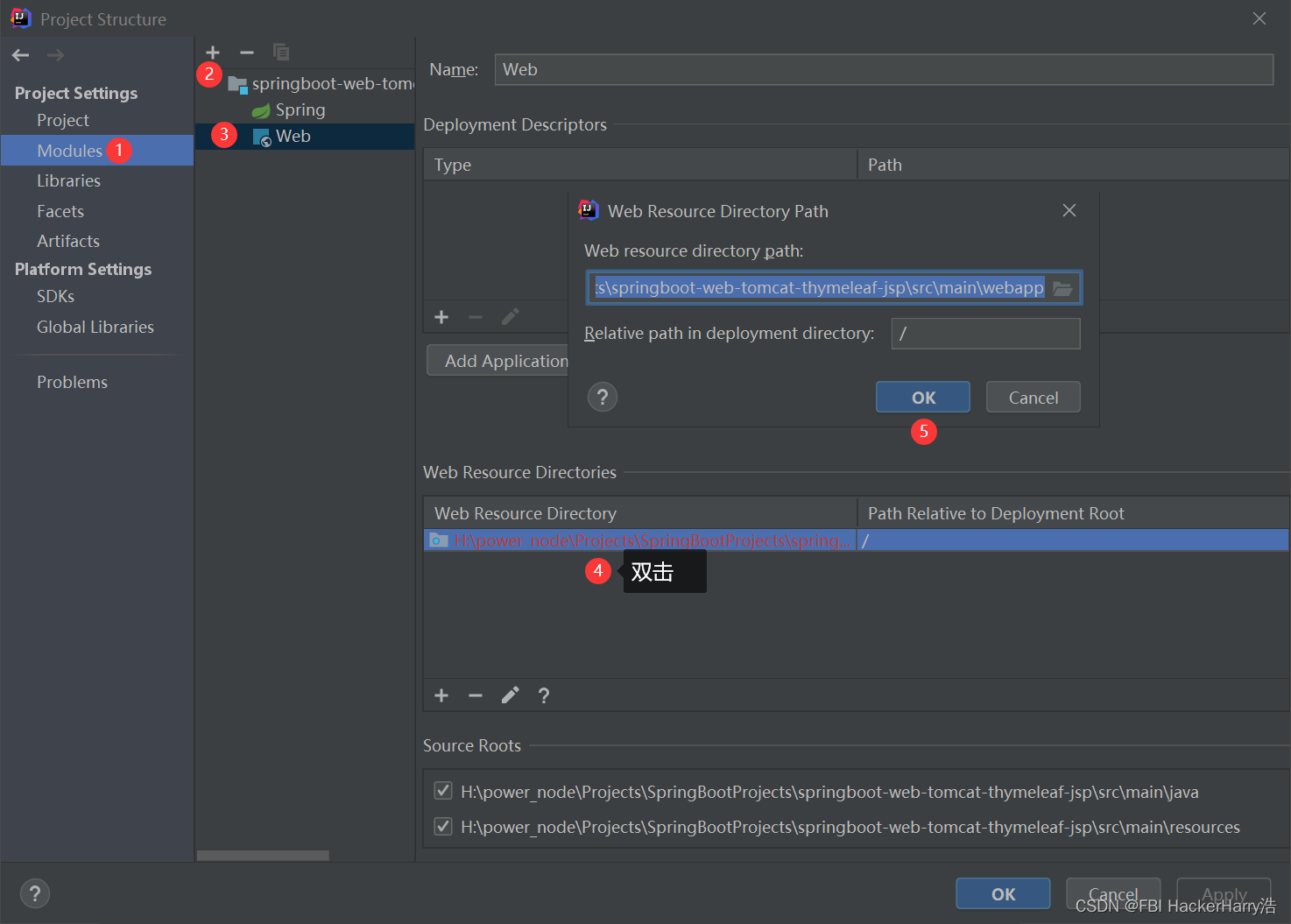
Task: Select the Spring facet tree item
Action: tap(289, 110)
